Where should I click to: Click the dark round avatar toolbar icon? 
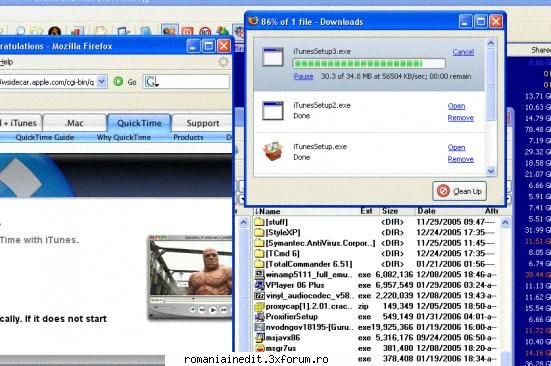[54, 32]
